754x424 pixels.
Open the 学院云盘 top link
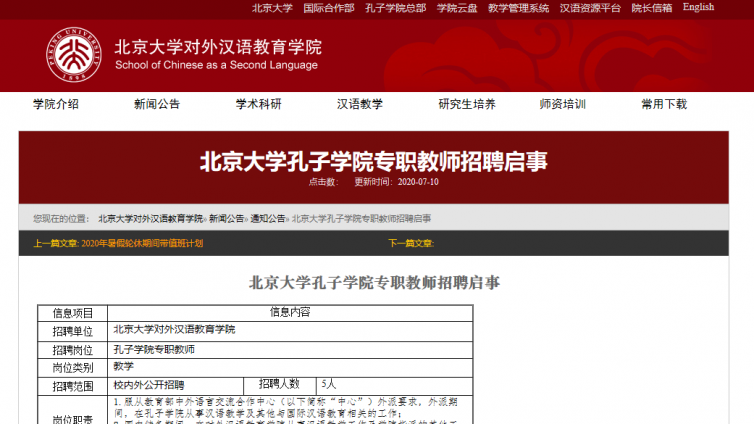tap(457, 8)
